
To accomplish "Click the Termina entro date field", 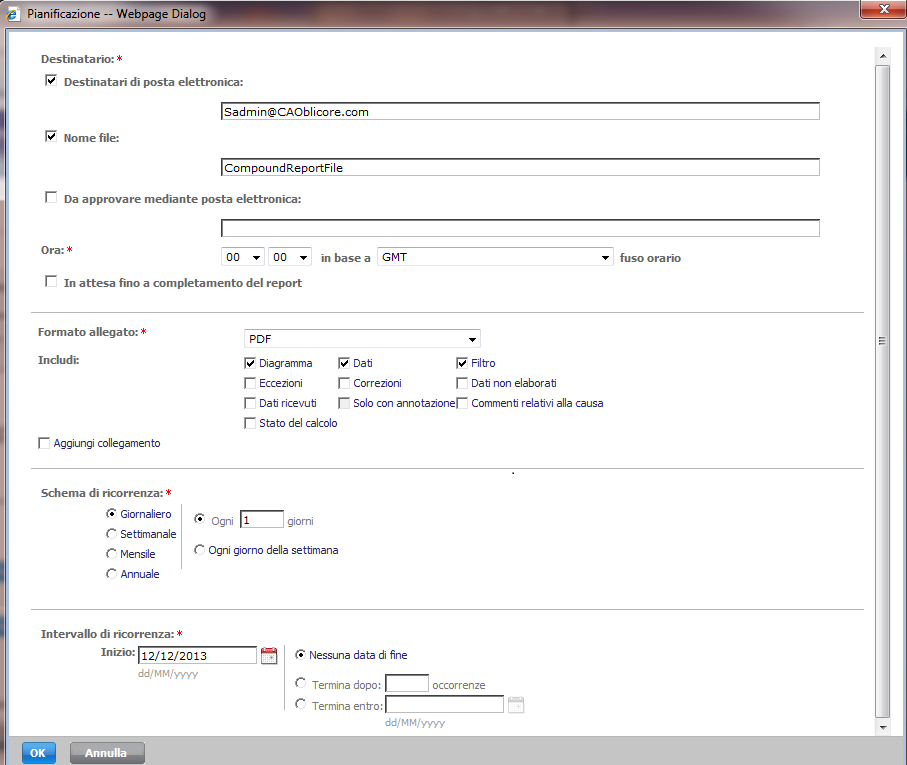I will (444, 704).
